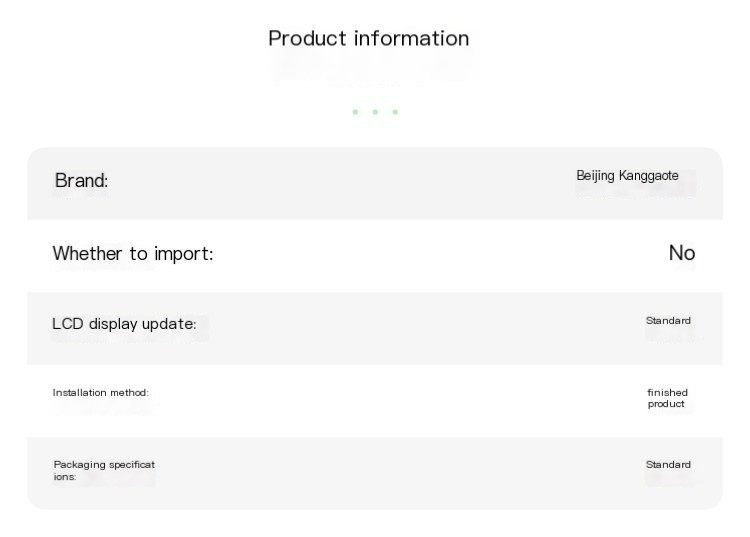Image resolution: width=750 pixels, height=537 pixels.
Task: Select the Installation method label
Action: pos(100,393)
